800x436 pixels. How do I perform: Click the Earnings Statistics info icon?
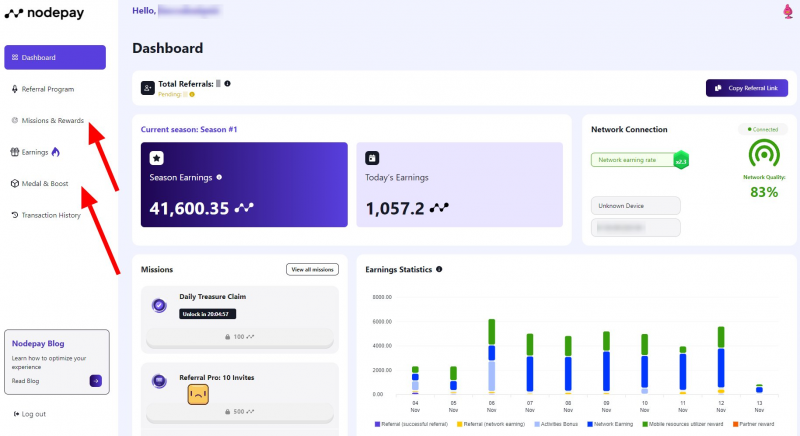click(x=439, y=269)
